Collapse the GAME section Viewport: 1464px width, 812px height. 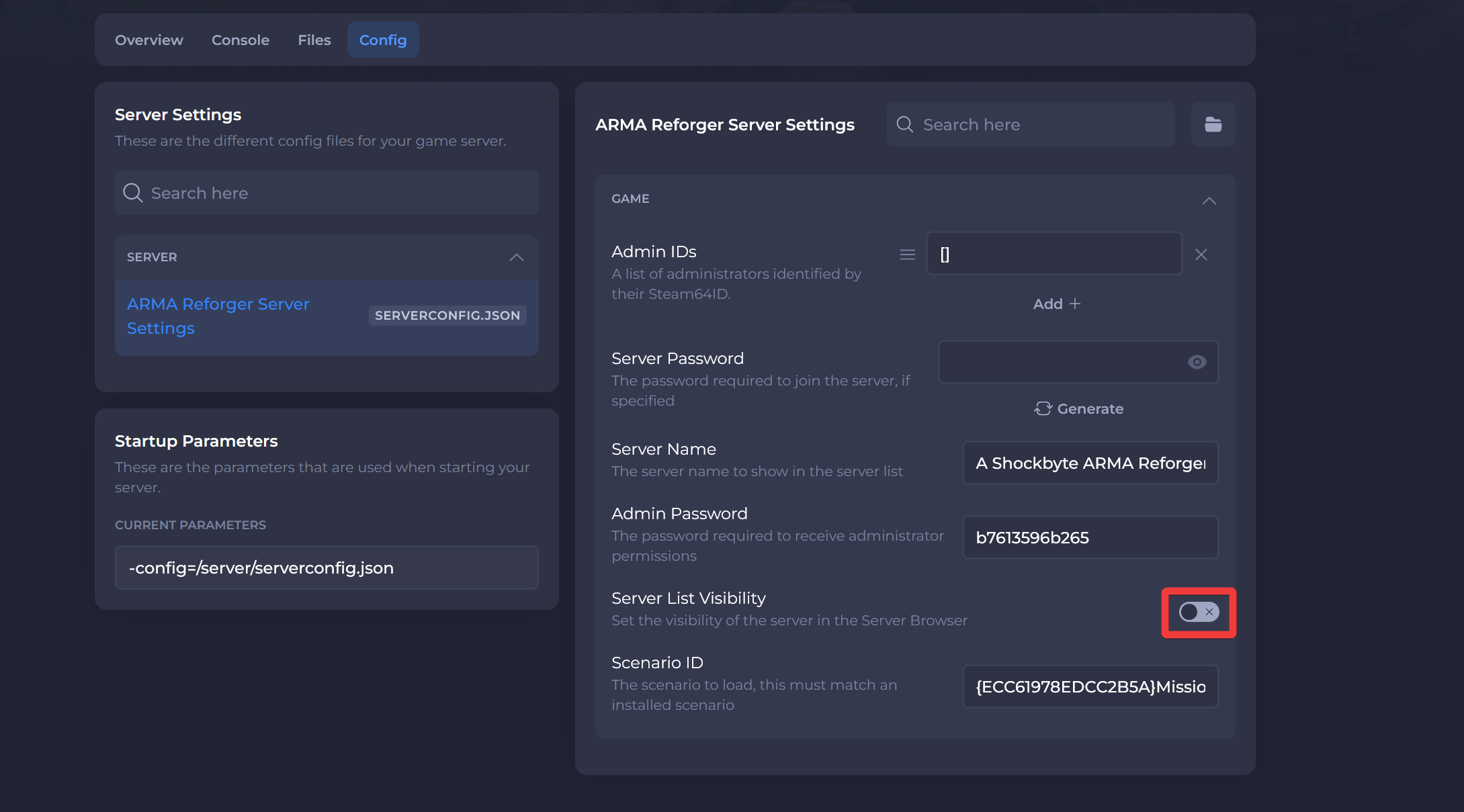1209,201
